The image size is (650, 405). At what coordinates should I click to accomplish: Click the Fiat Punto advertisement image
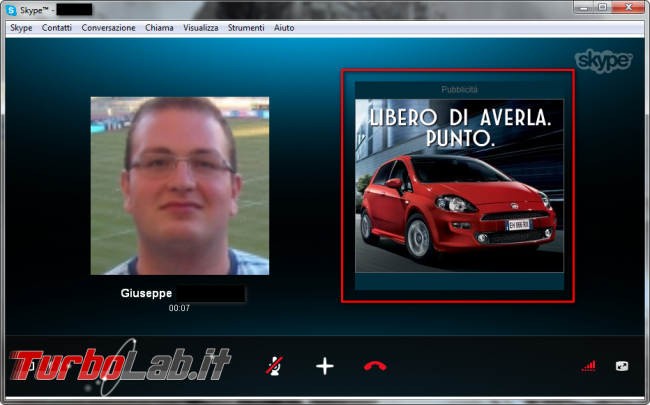tap(459, 186)
